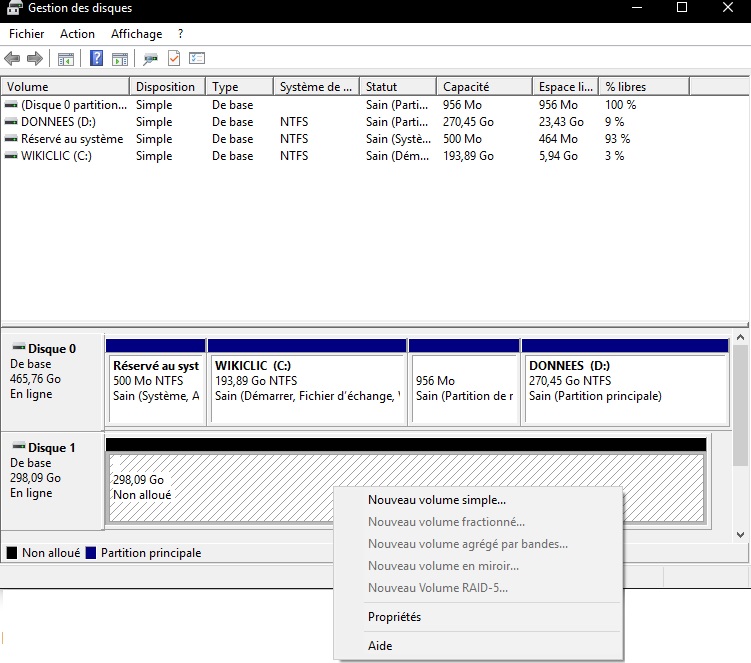Click the 5,94 Go free space cell
Image resolution: width=751 pixels, height=663 pixels.
coord(558,156)
